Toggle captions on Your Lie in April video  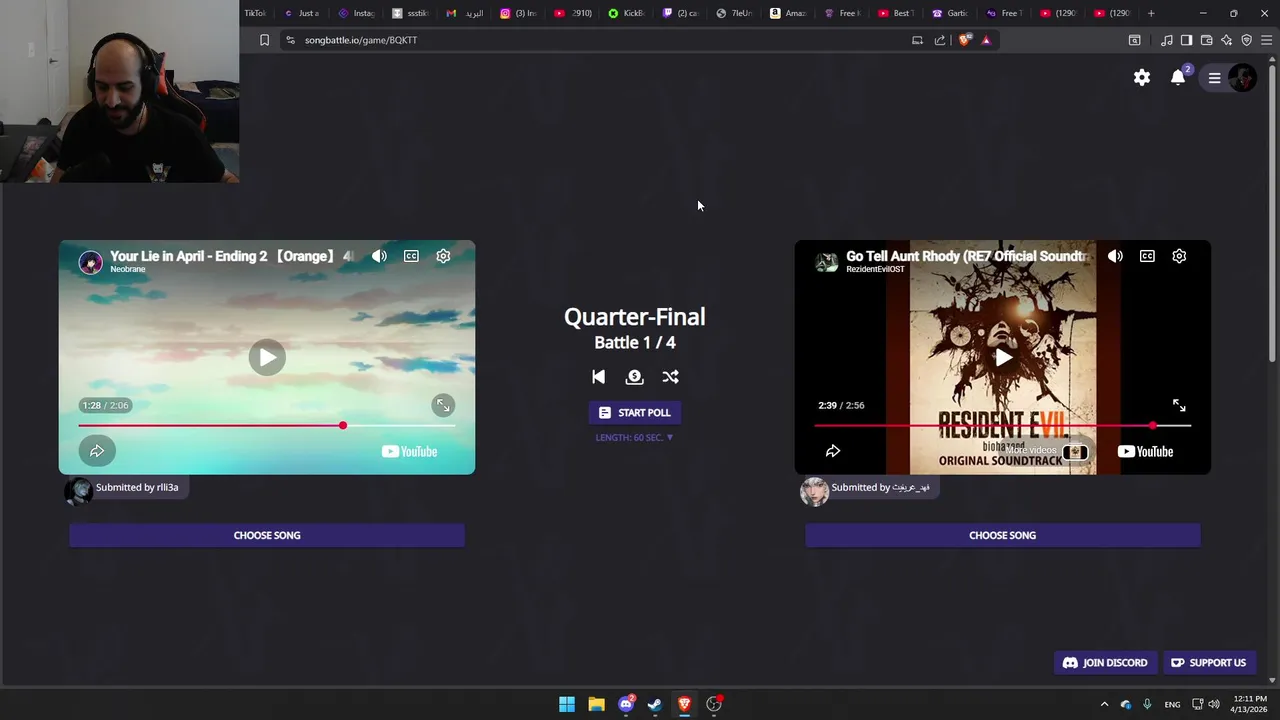point(411,256)
